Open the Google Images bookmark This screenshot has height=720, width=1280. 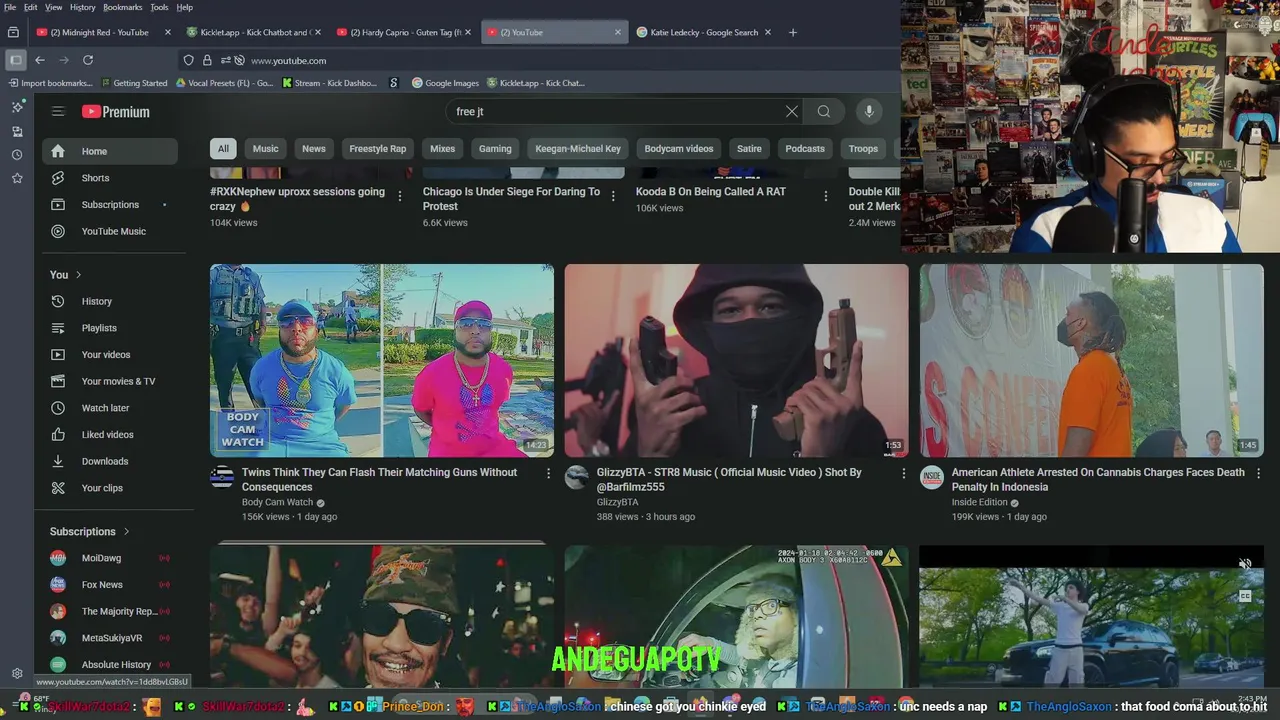coord(444,83)
